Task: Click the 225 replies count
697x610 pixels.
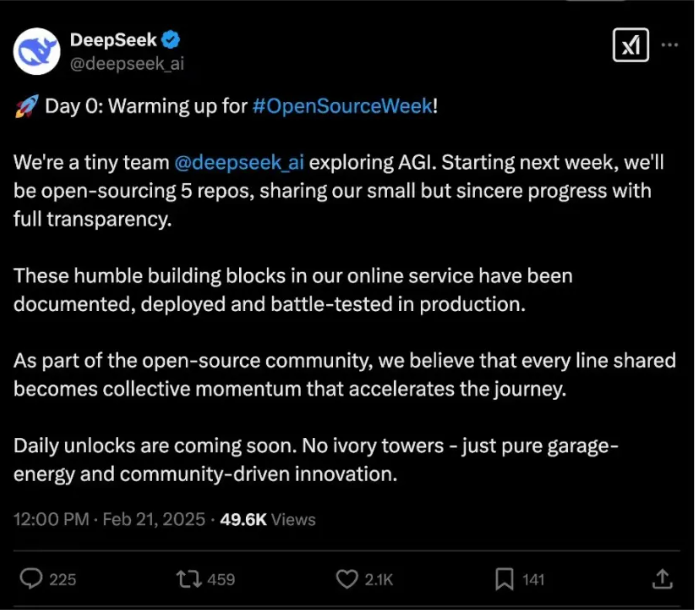Action: coord(63,579)
